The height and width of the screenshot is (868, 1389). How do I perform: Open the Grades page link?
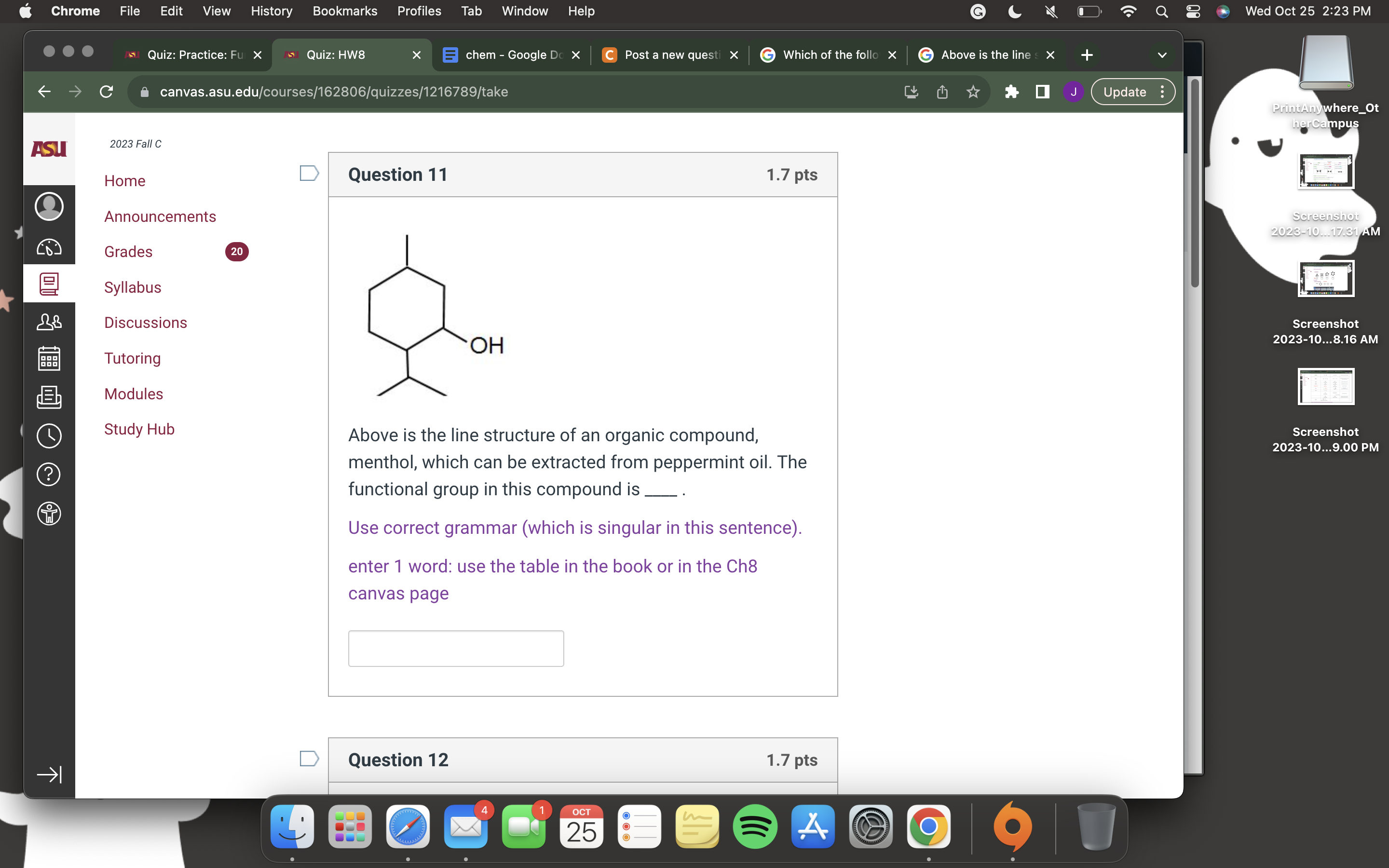pyautogui.click(x=127, y=251)
